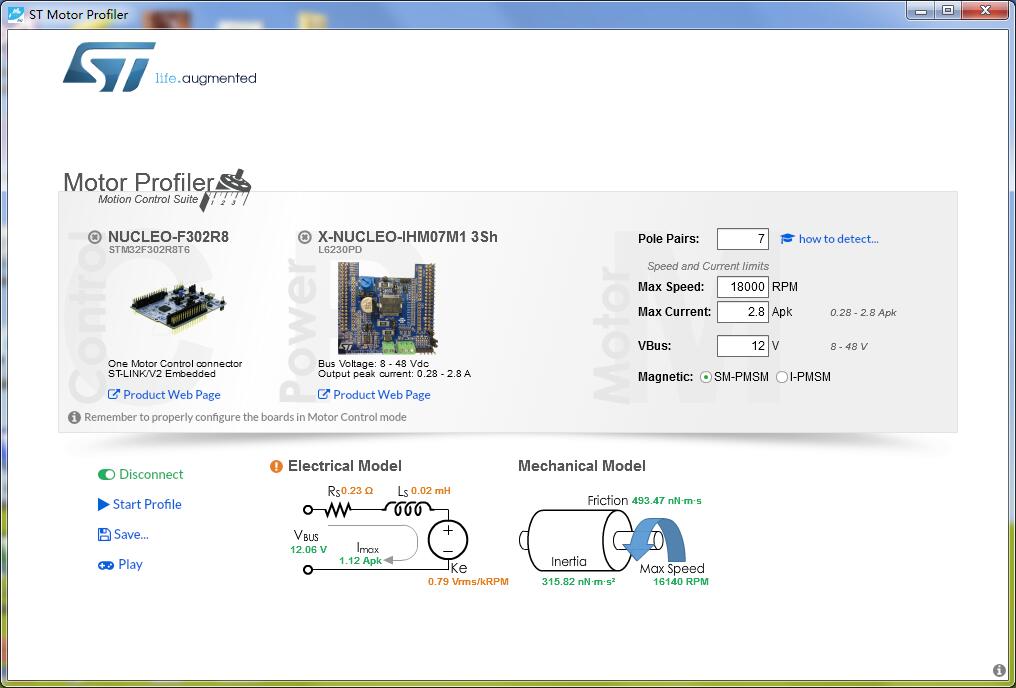The width and height of the screenshot is (1016, 688).
Task: Click the Ke value 0.79 Vrms/kRPM
Action: click(x=468, y=582)
